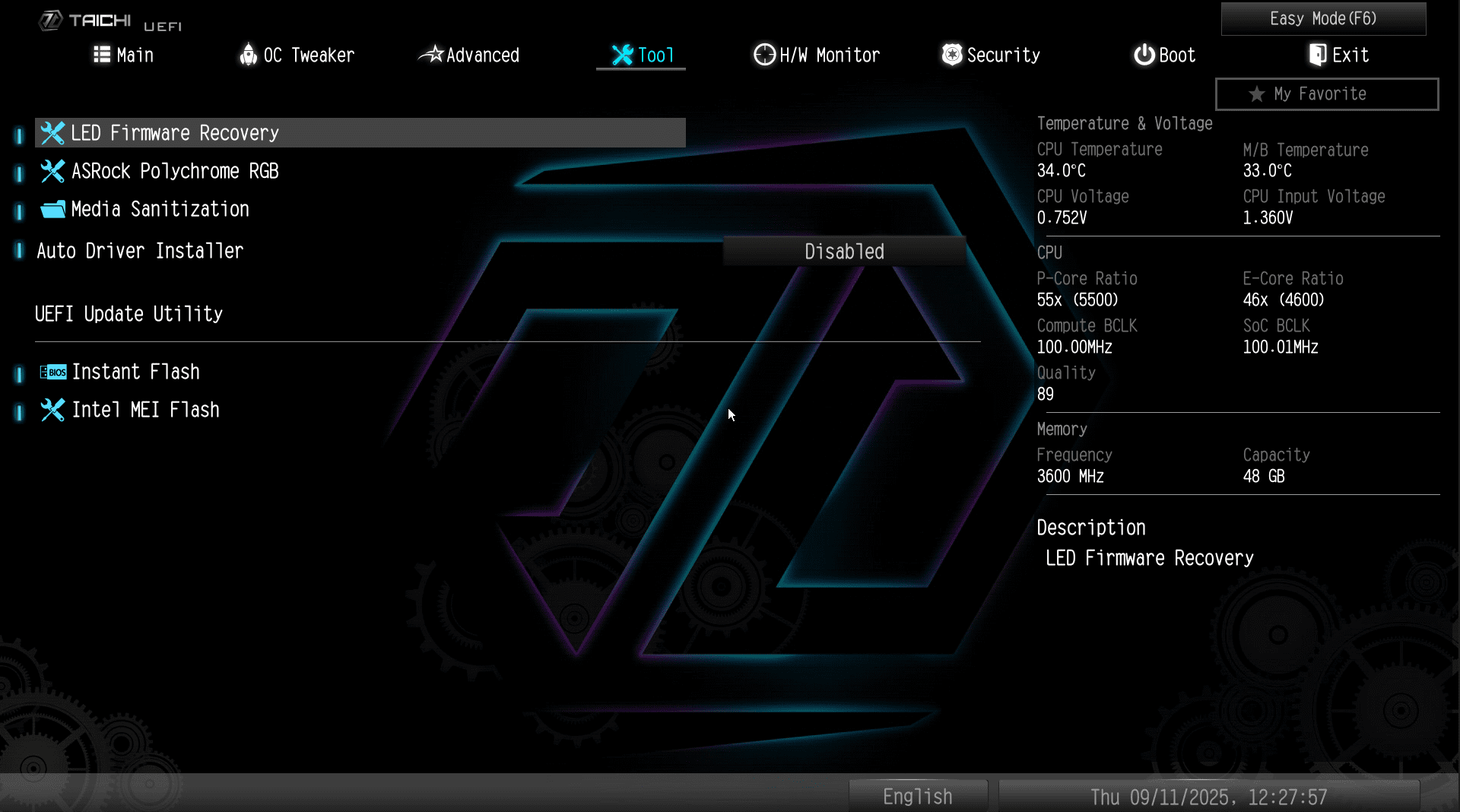Screen dimensions: 1460x812
Task: Click the Temperature & Voltage heading
Action: click(x=1125, y=123)
